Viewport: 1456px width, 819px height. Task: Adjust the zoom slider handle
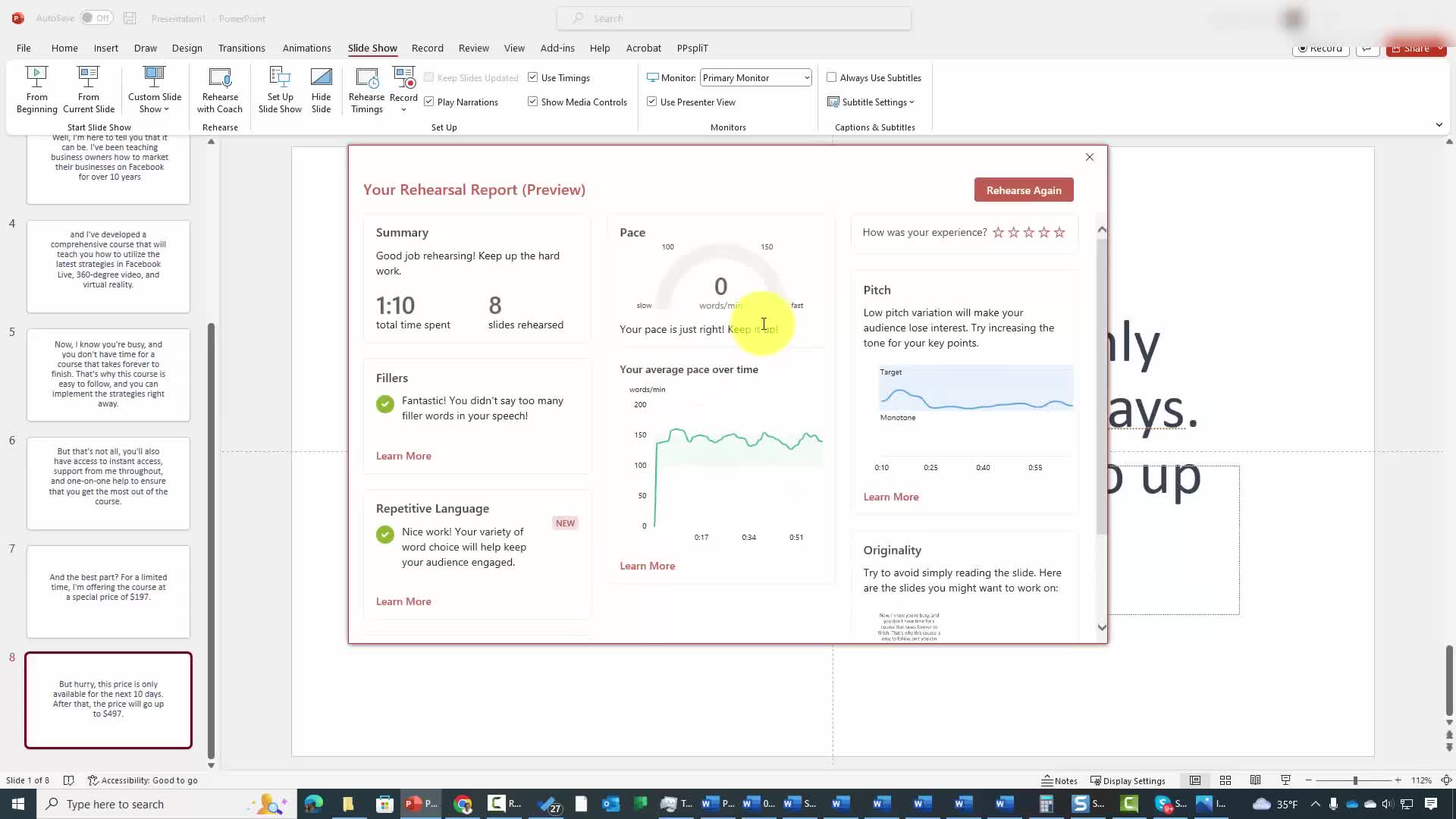[x=1355, y=780]
